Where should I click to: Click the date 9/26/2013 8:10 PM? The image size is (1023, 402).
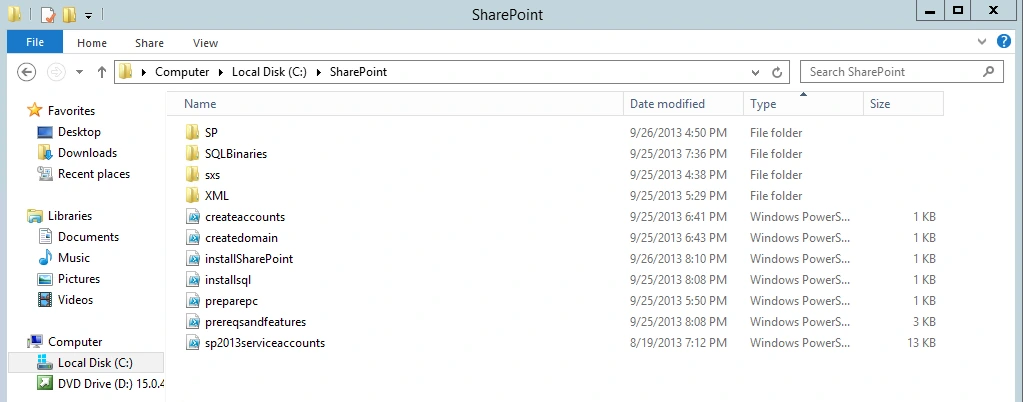click(x=678, y=258)
